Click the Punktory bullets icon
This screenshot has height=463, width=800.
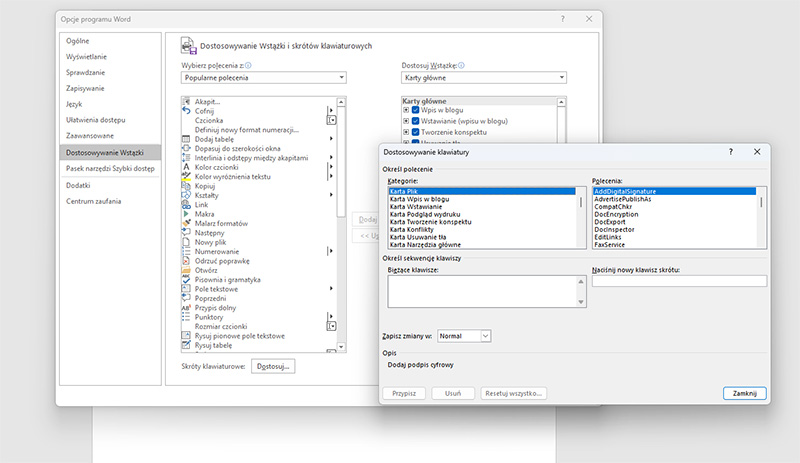[x=186, y=316]
